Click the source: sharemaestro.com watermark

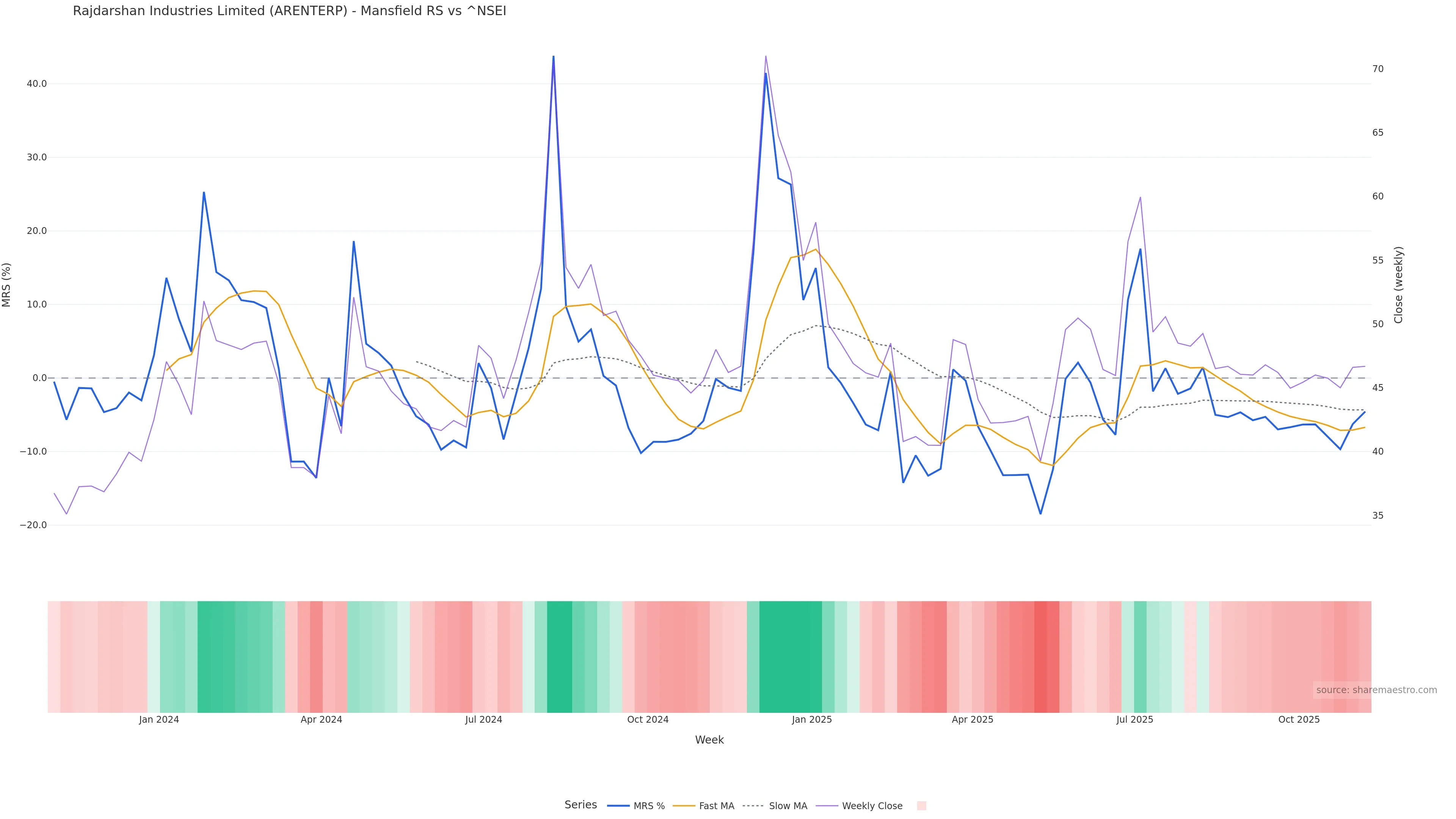point(1376,690)
